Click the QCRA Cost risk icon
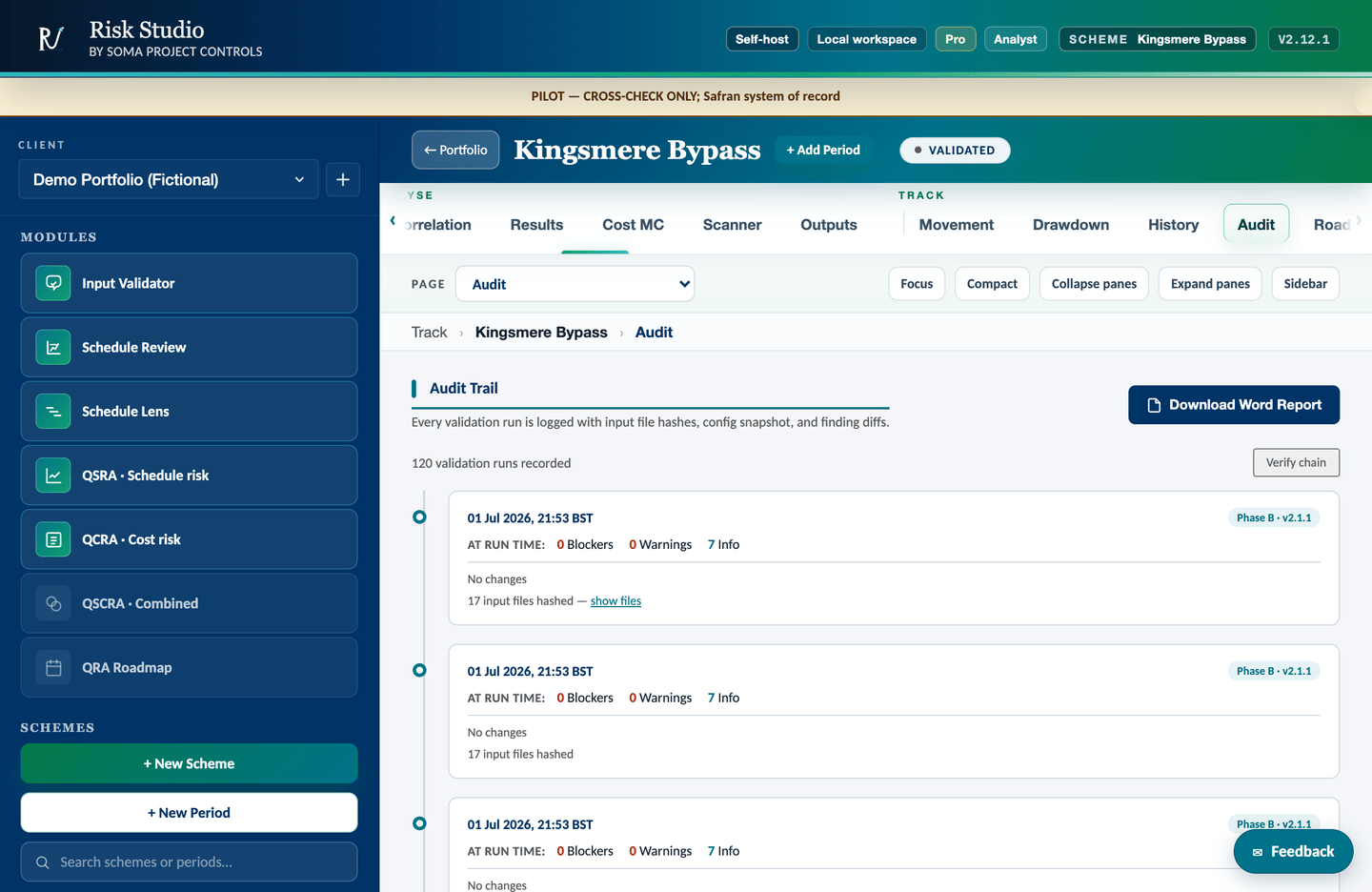The image size is (1372, 892). tap(53, 539)
